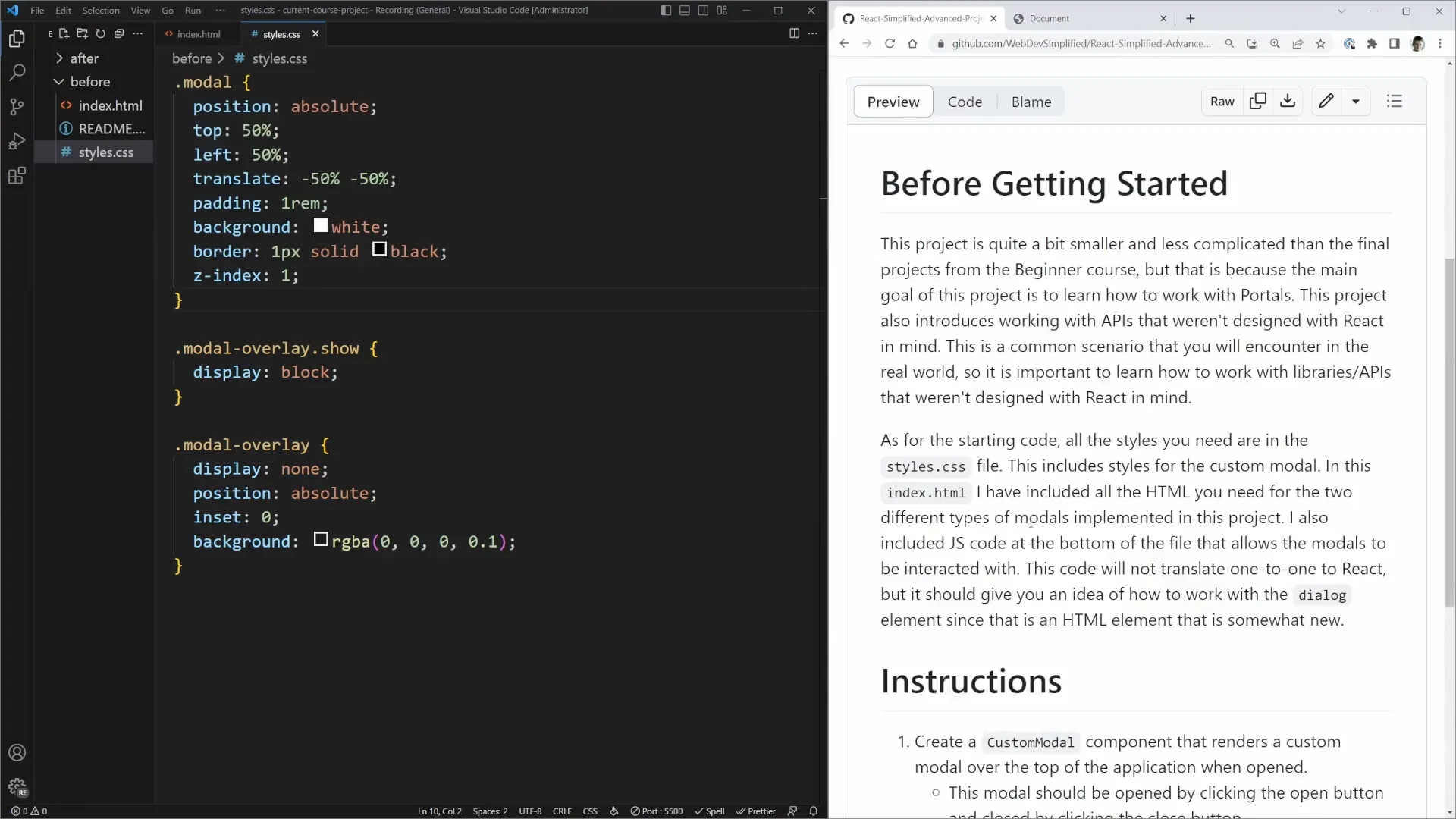
Task: Toggle the panel visibility in title bar
Action: tap(685, 10)
